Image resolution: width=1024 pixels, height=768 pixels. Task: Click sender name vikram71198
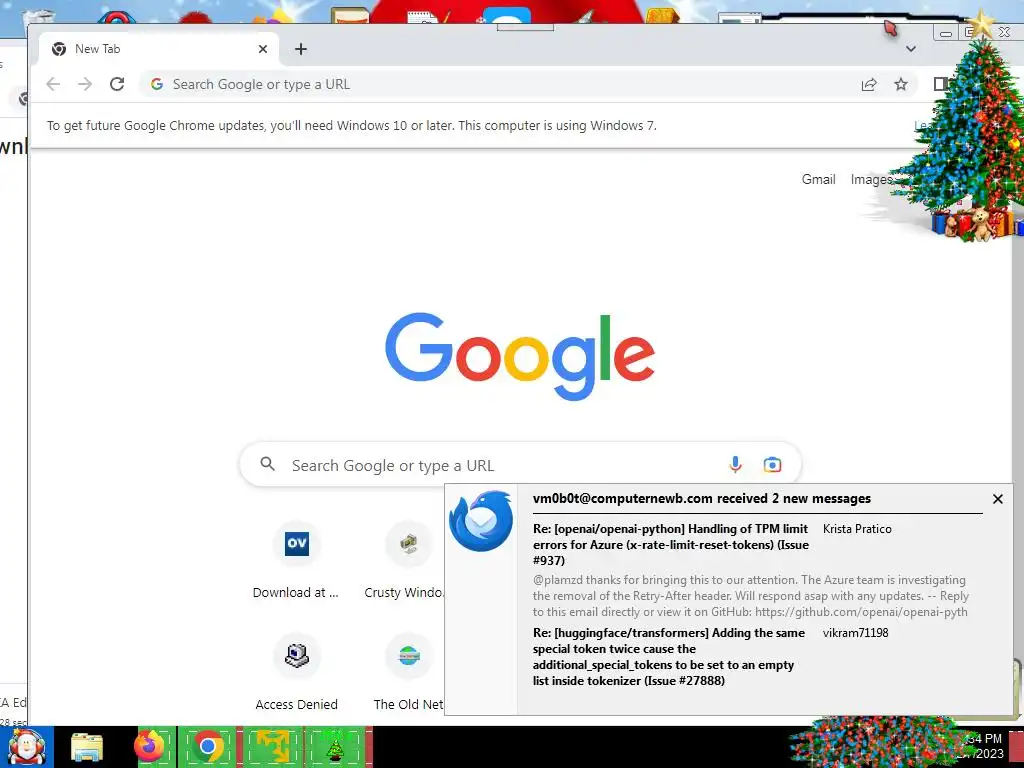point(856,633)
